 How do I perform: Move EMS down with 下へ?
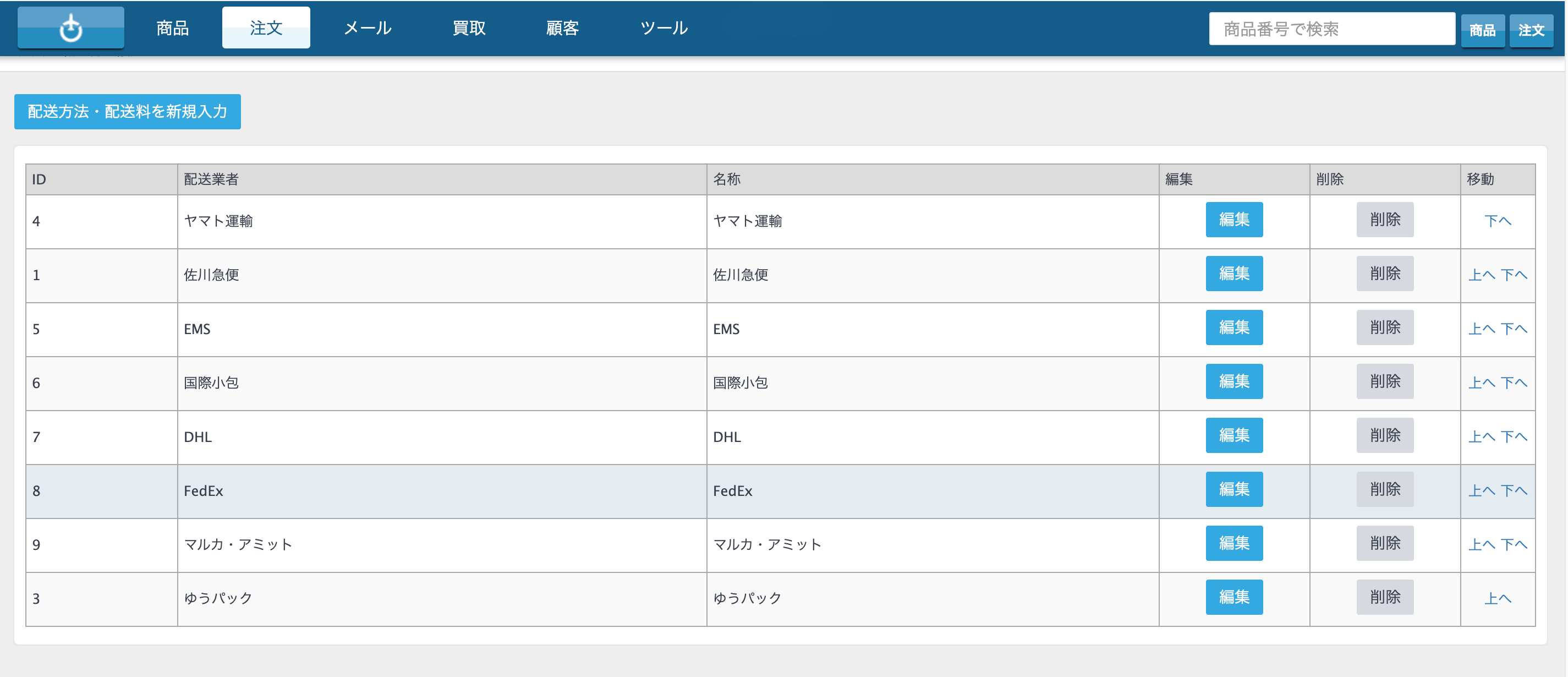click(1514, 329)
